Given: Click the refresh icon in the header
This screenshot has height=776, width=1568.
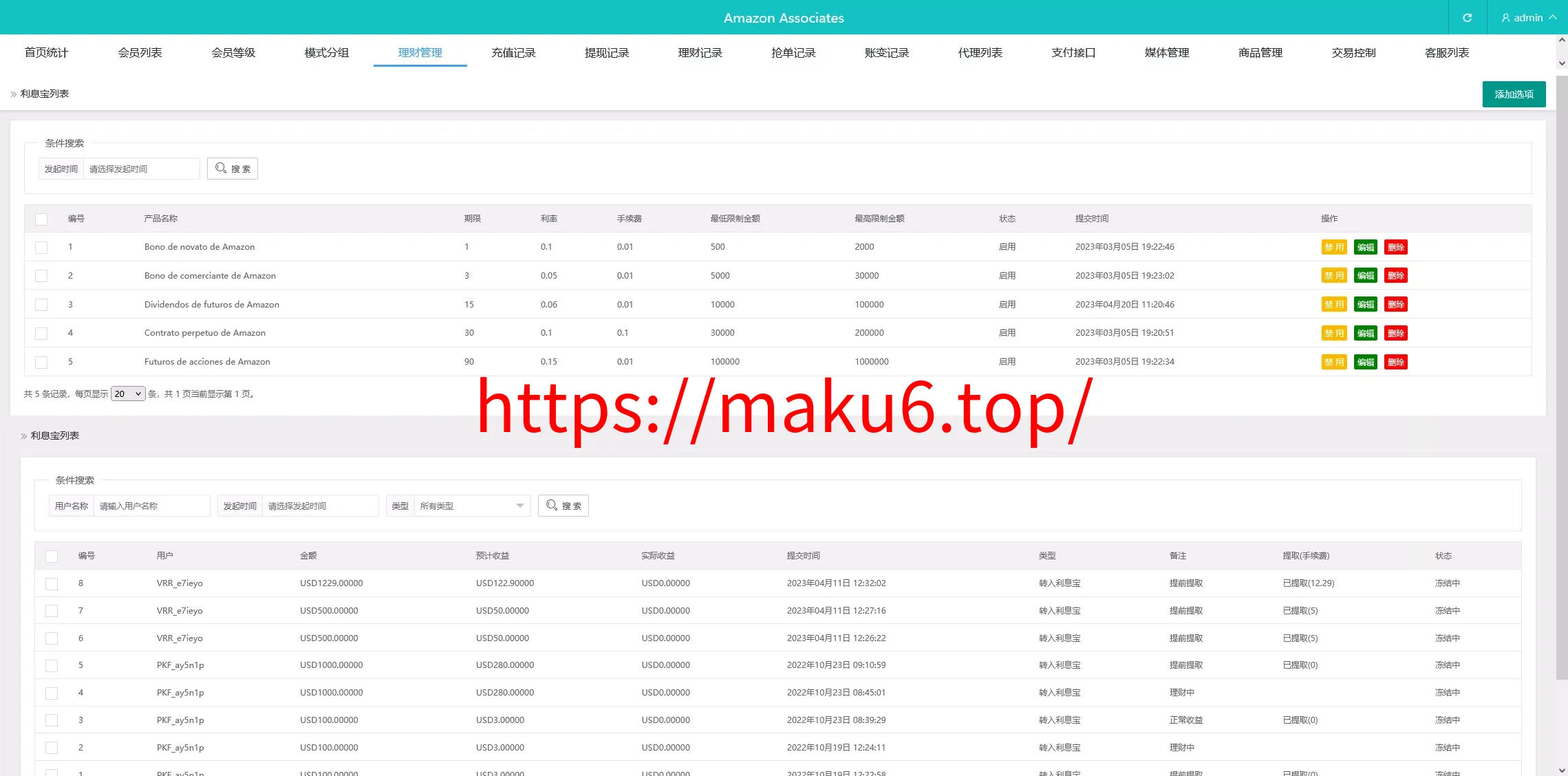Looking at the screenshot, I should click(x=1467, y=18).
